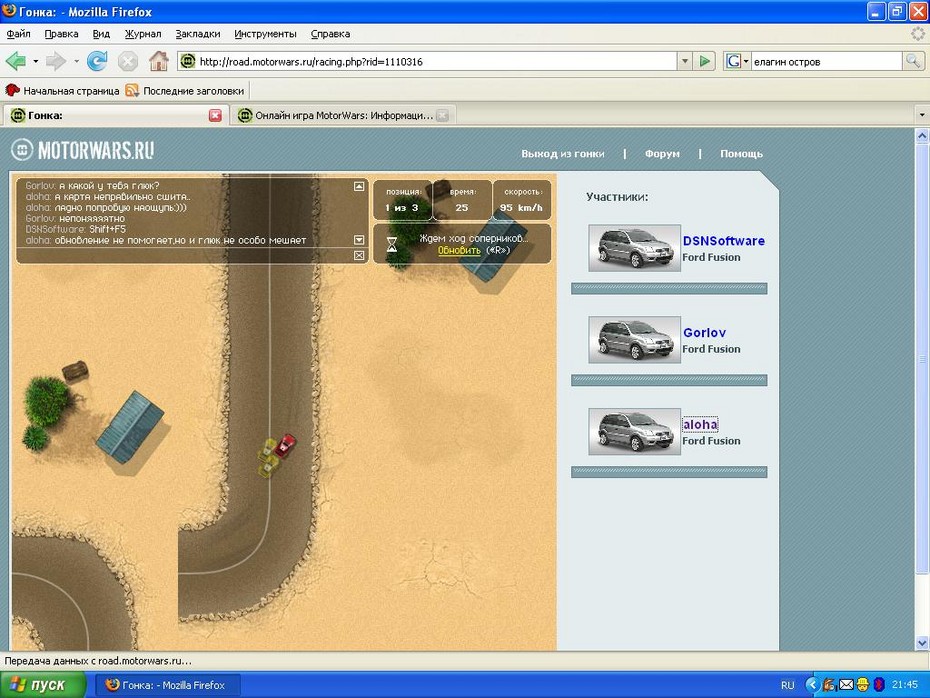Click the progress bar under DSNSoftware

(x=669, y=289)
